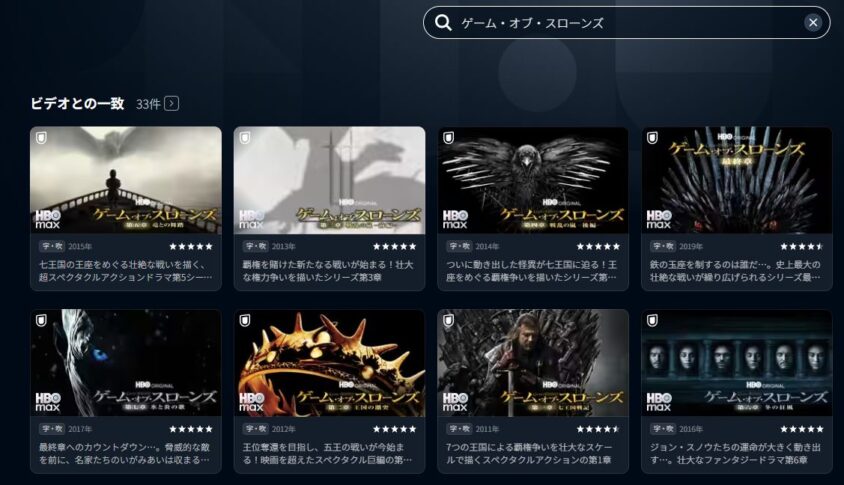Open description text of 2011 season one

529,454
